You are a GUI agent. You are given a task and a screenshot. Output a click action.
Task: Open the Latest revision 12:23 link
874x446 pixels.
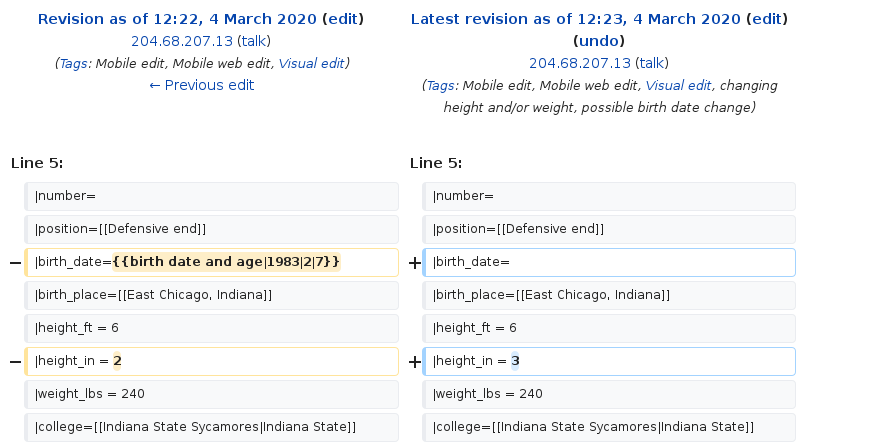[576, 19]
